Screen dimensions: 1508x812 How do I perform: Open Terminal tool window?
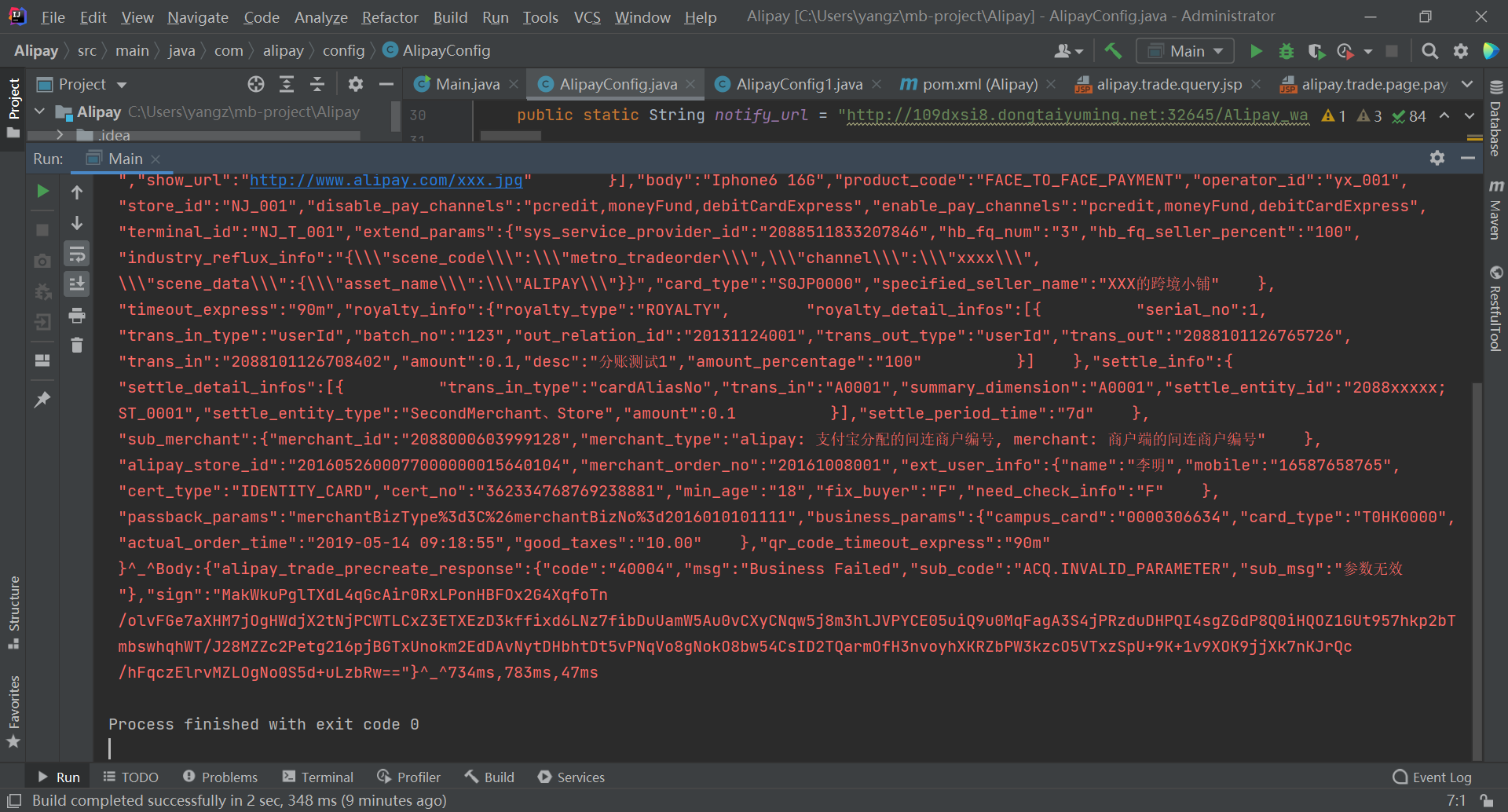coord(318,777)
